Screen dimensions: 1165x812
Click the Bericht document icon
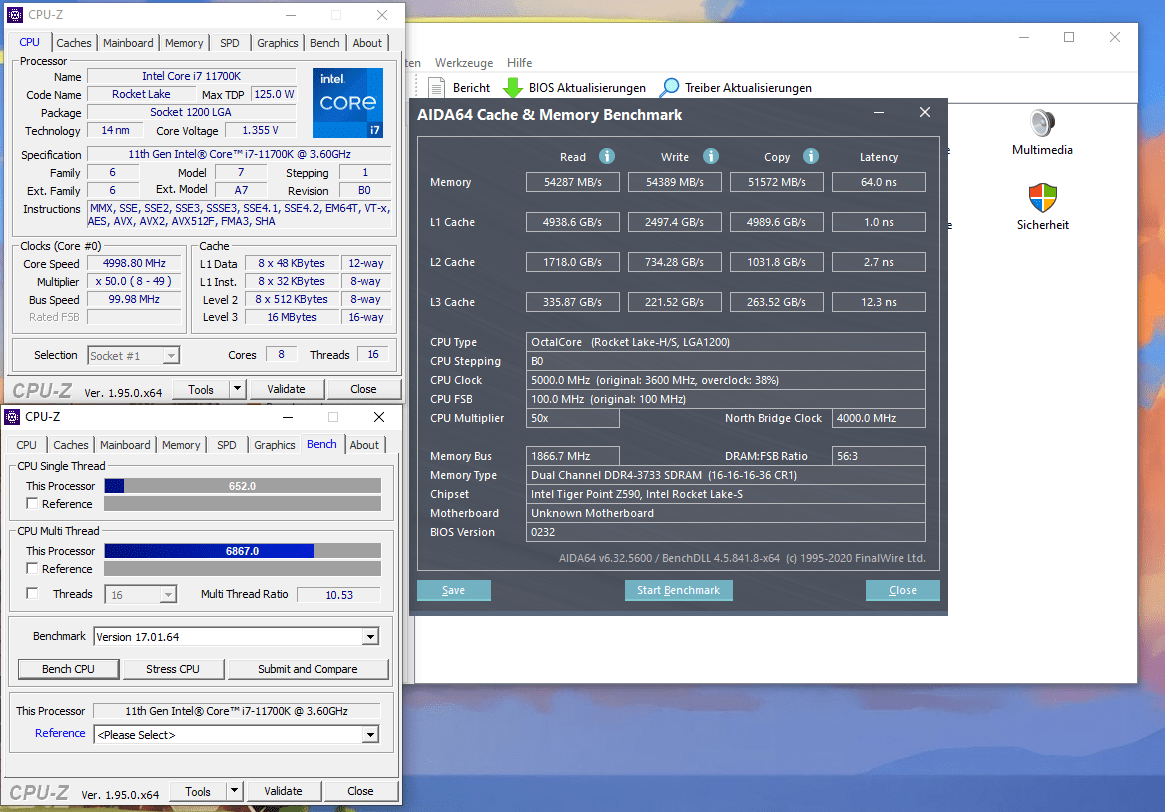click(x=436, y=88)
